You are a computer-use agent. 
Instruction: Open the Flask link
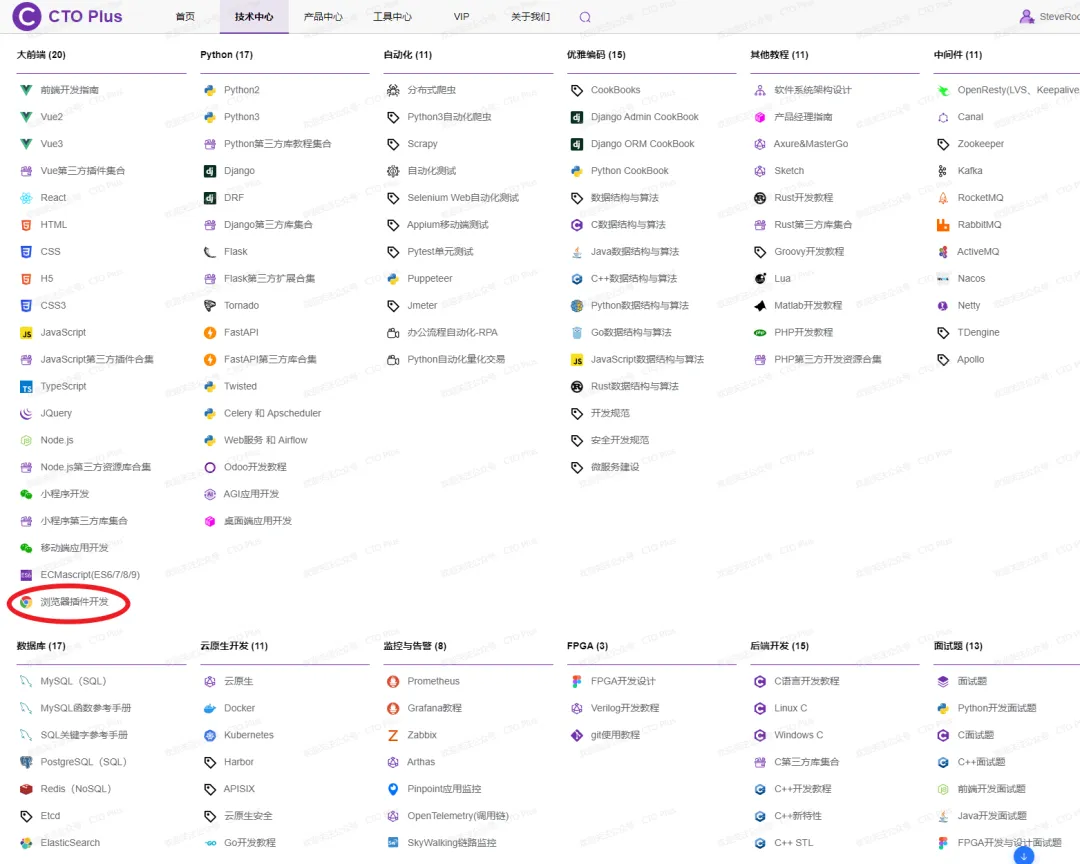[x=236, y=252]
